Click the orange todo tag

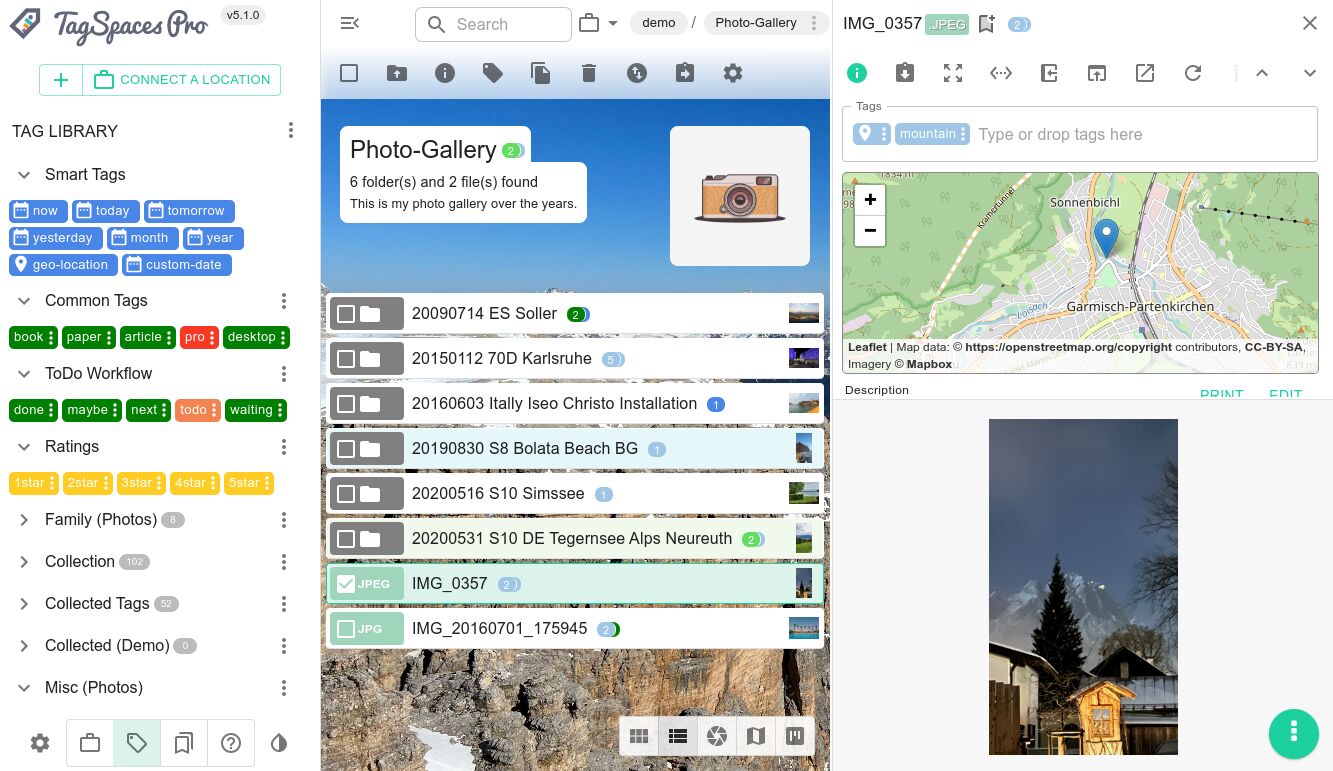click(198, 410)
